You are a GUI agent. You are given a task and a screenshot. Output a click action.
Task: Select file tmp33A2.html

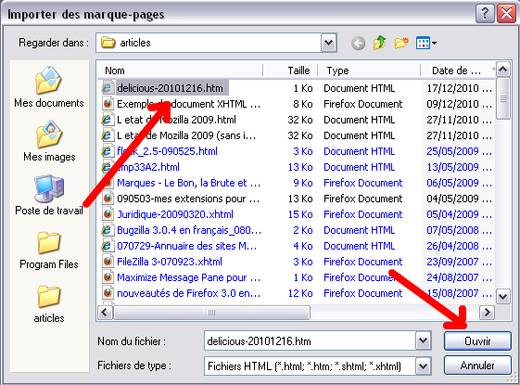pos(148,167)
